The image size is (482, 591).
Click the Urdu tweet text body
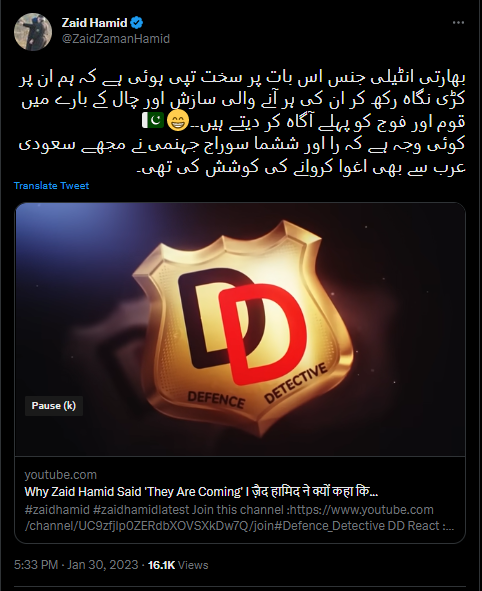click(242, 122)
